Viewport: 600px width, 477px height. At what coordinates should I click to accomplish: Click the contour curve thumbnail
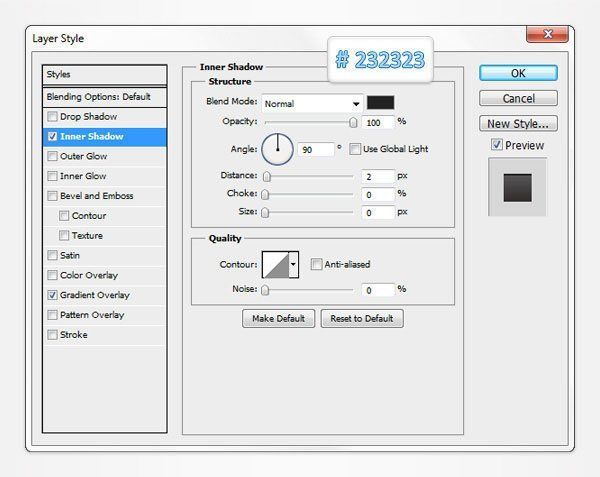(x=276, y=264)
